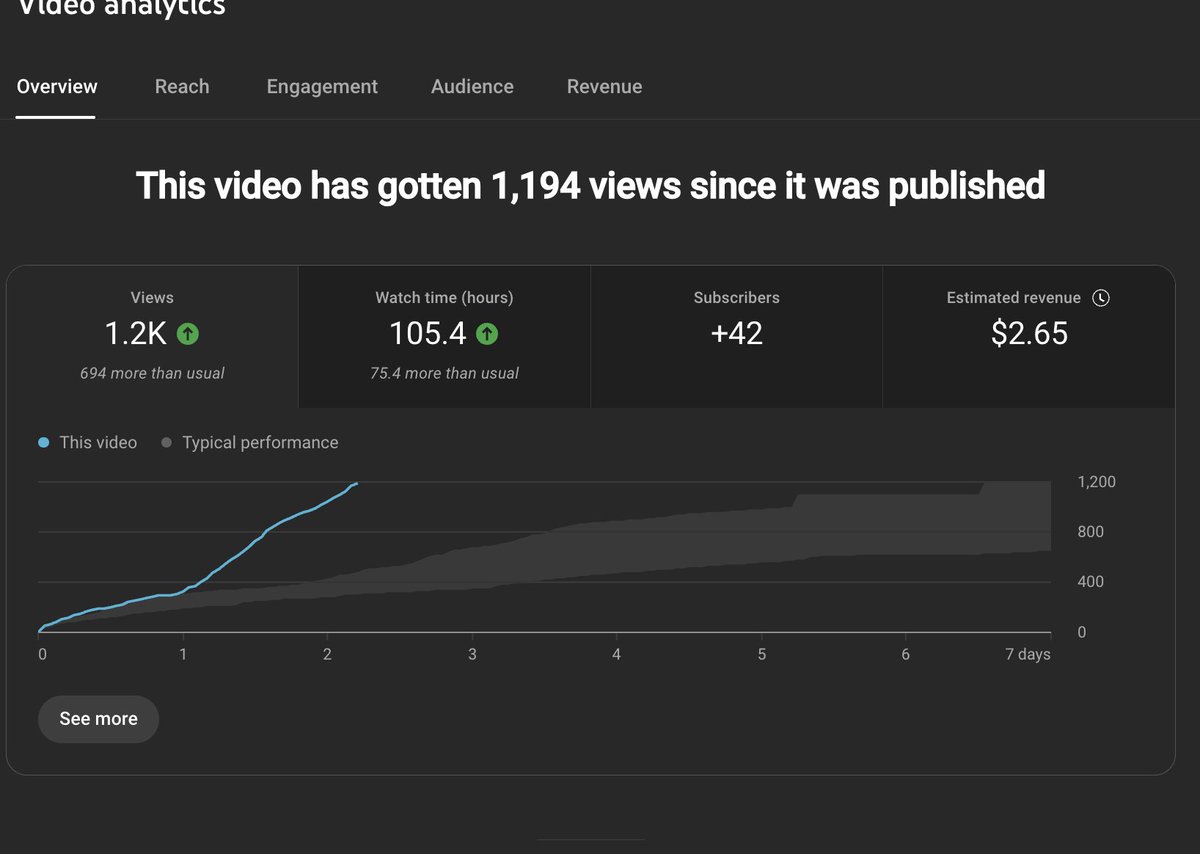Image resolution: width=1200 pixels, height=854 pixels.
Task: Click the clock icon next to Estimated revenue
Action: click(x=1101, y=298)
